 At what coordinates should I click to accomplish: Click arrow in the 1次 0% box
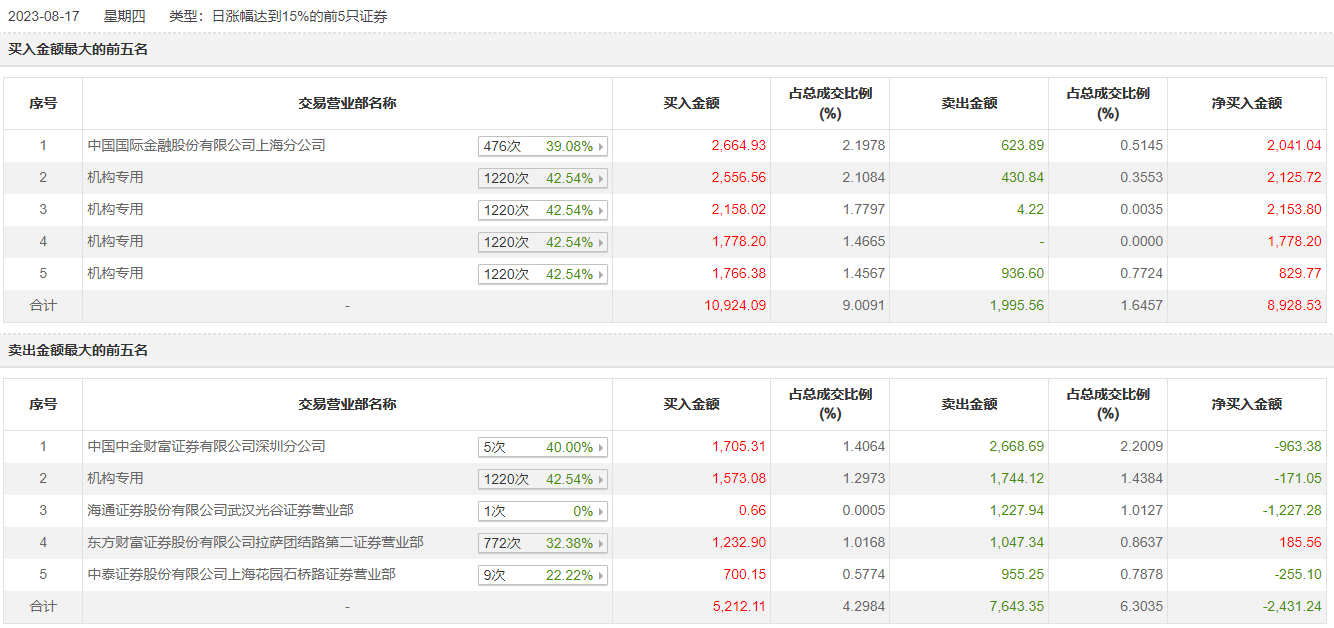601,512
